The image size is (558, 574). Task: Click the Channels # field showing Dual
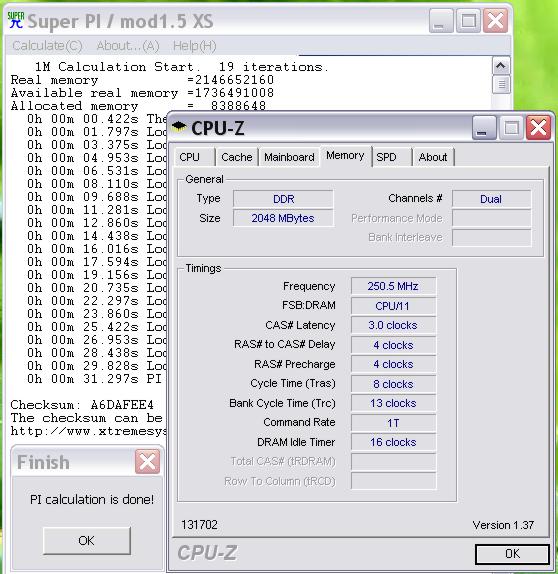click(x=491, y=199)
